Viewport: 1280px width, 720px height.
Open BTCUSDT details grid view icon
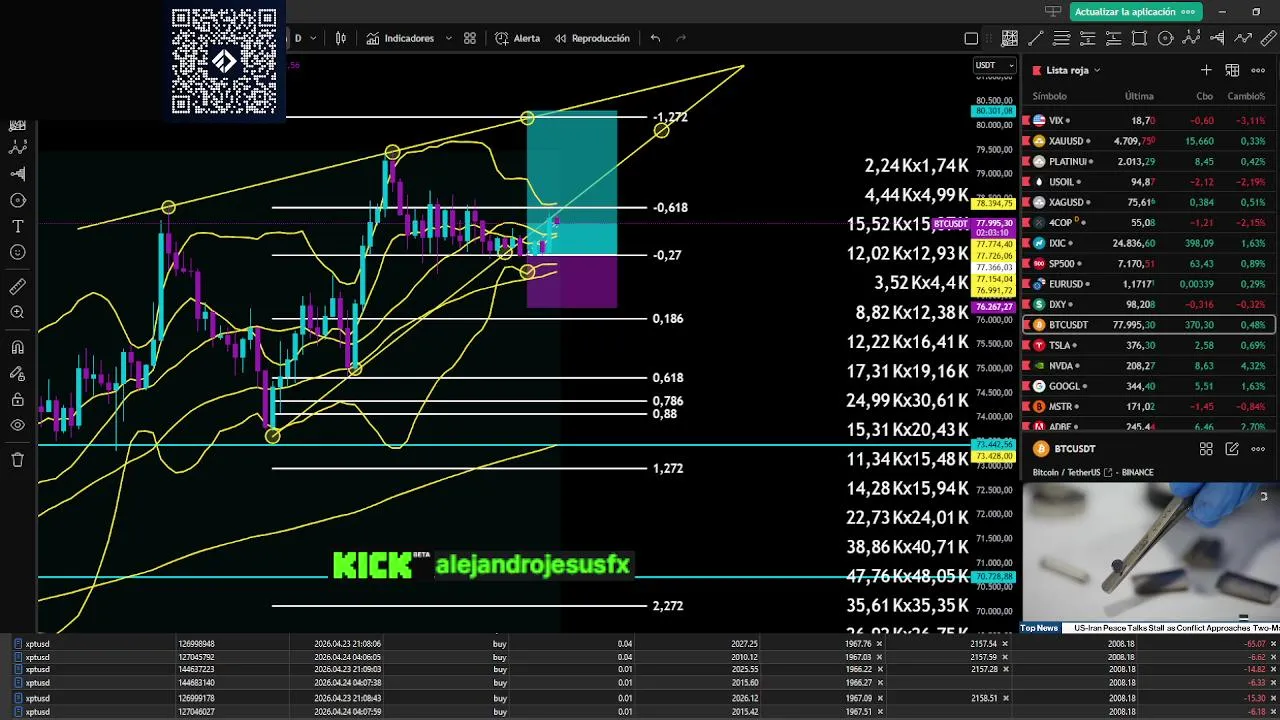1206,449
